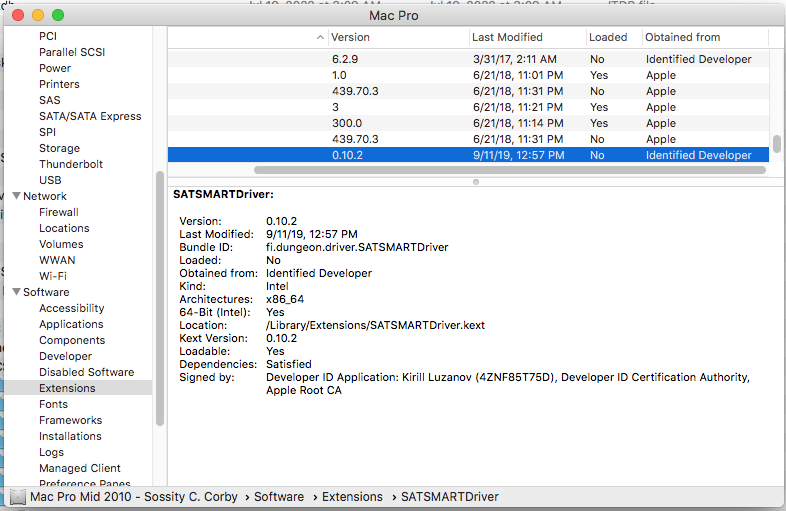Open Managed Client under Software

[x=80, y=468]
